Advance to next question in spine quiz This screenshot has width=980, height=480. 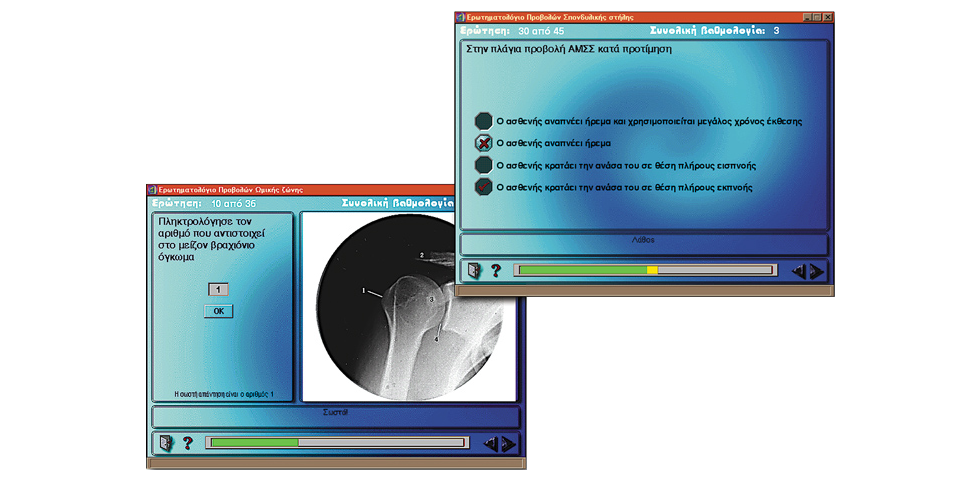tap(816, 270)
